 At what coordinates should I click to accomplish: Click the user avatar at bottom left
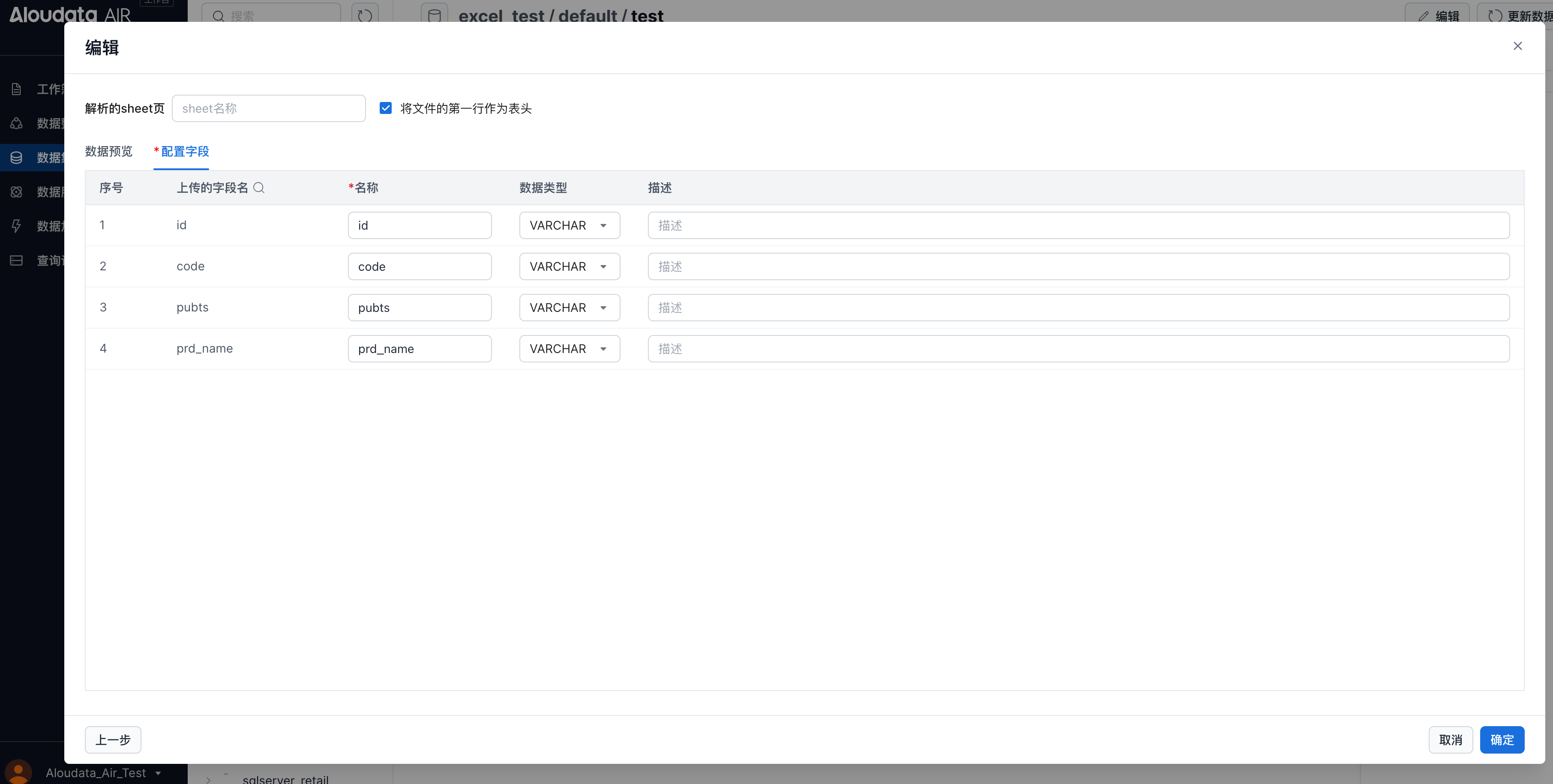click(18, 772)
